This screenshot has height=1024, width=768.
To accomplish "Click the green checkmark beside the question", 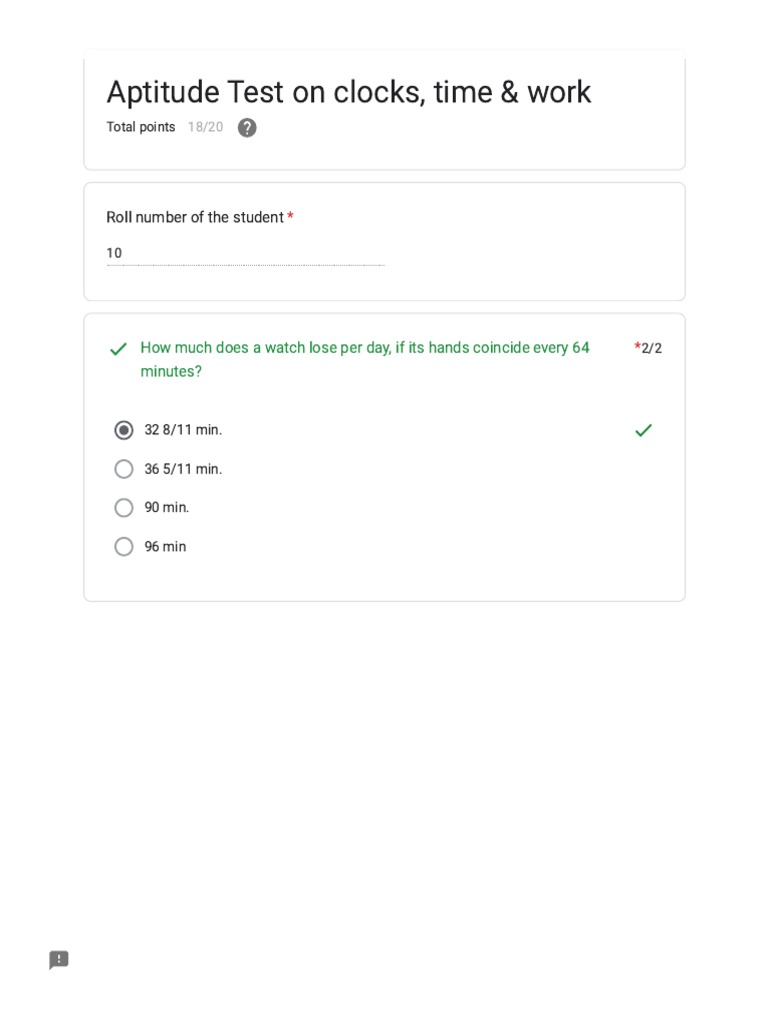I will point(119,349).
